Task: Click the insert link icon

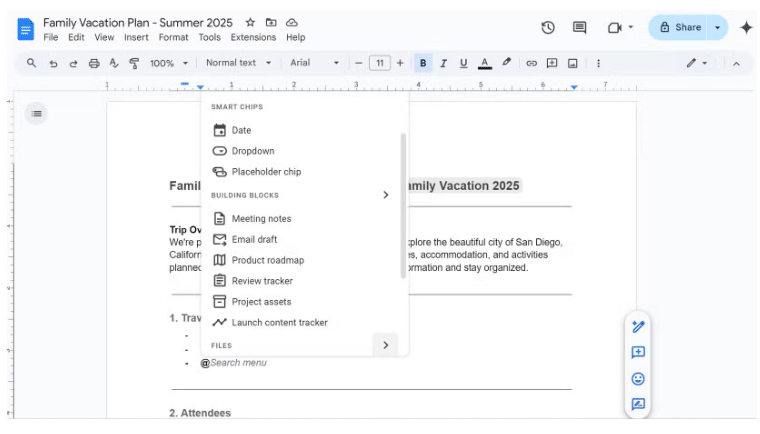Action: tap(531, 63)
